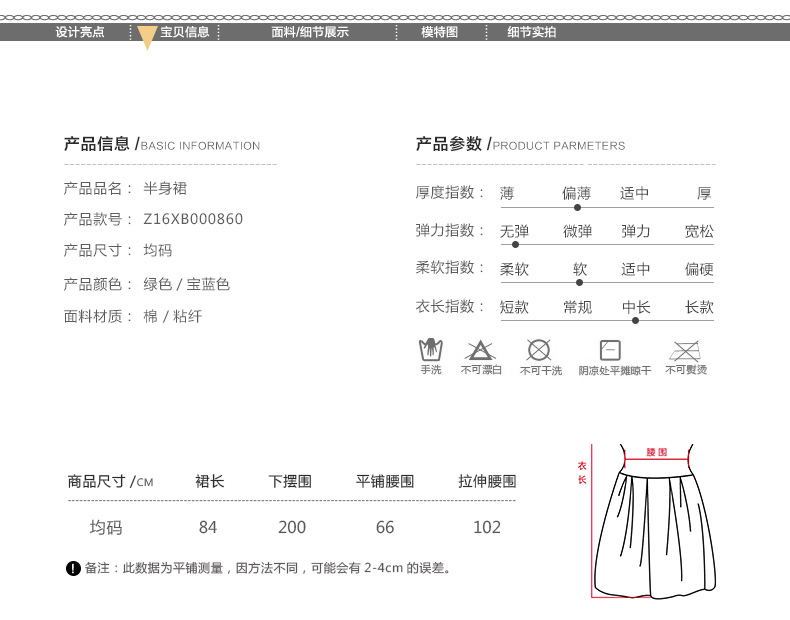The width and height of the screenshot is (790, 620).
Task: Click the 衣长指数 slider dot at 中长
Action: (x=635, y=320)
